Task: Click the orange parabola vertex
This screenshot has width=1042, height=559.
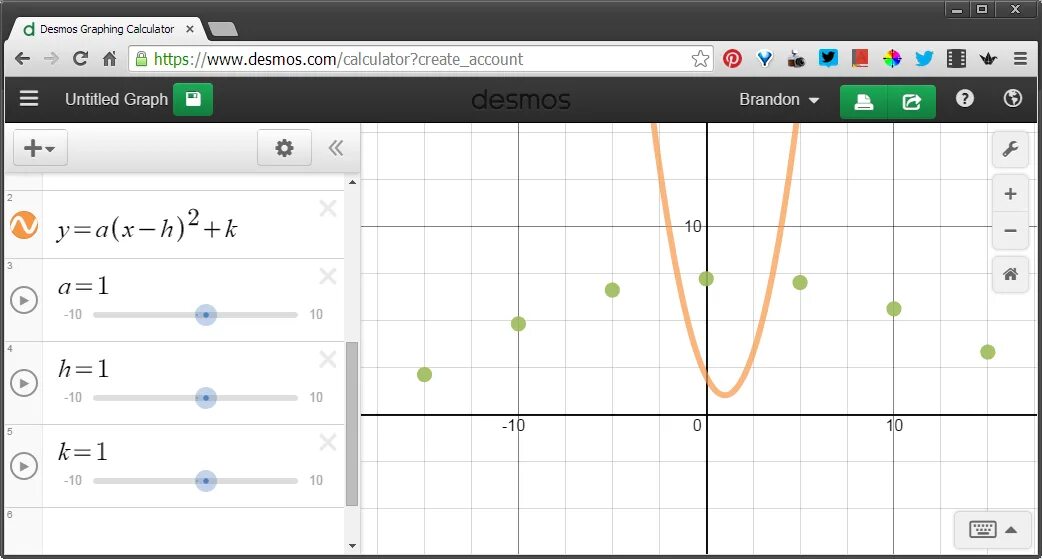Action: (x=725, y=395)
